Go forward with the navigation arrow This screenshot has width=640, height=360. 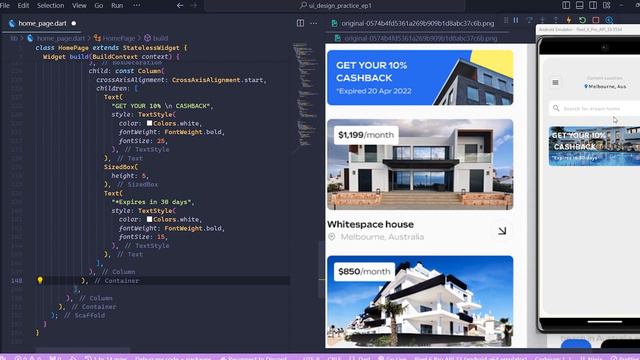point(194,5)
